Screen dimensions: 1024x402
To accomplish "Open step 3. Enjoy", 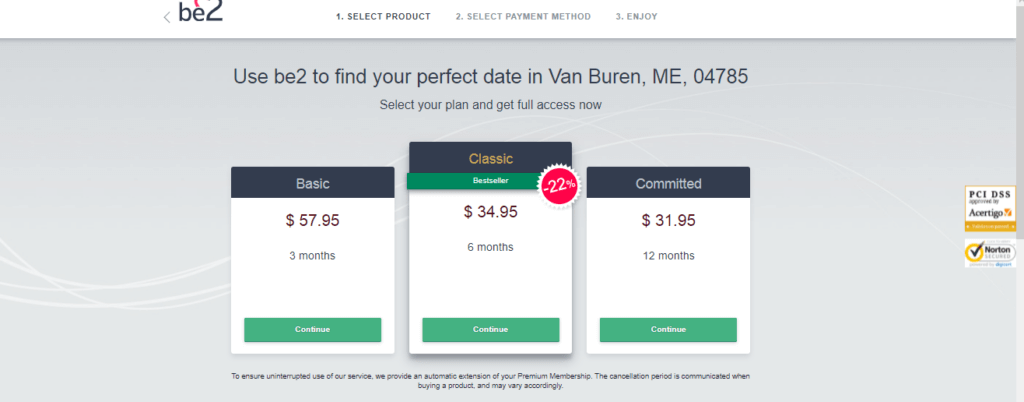I will coord(636,17).
